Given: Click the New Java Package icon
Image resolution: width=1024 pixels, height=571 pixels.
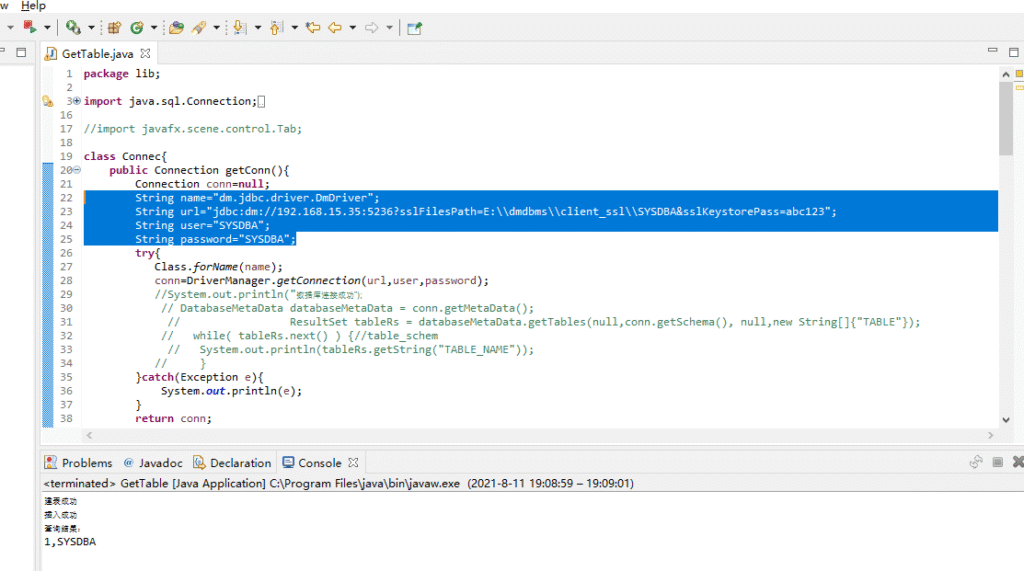Looking at the screenshot, I should (x=114, y=28).
